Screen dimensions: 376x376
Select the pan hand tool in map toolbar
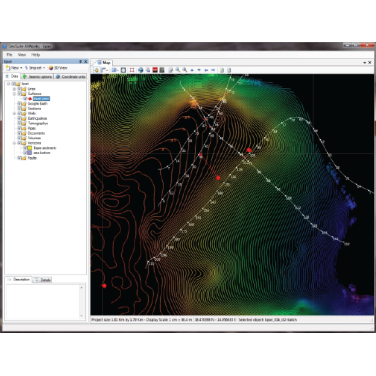(96, 70)
